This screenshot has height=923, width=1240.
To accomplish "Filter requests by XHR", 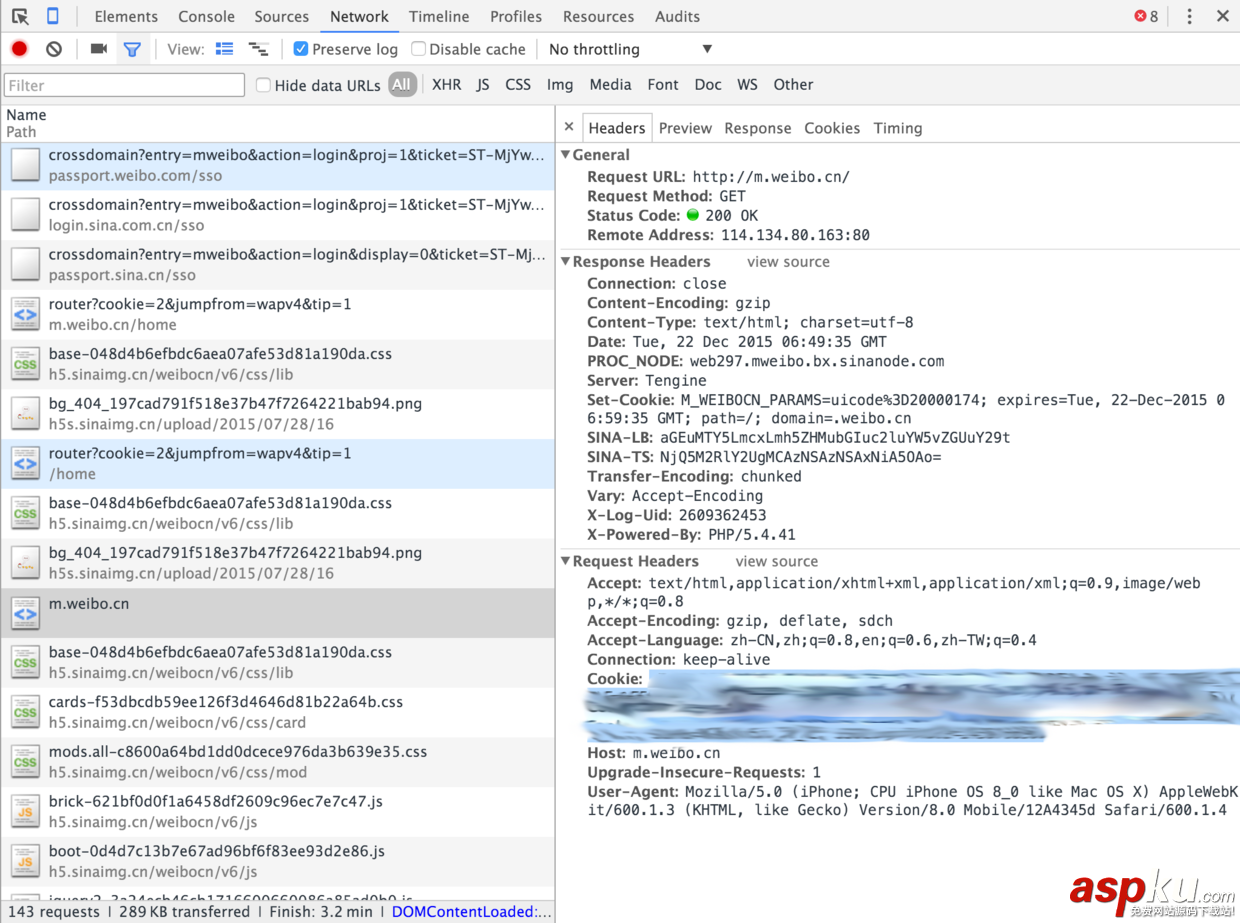I will pyautogui.click(x=446, y=85).
